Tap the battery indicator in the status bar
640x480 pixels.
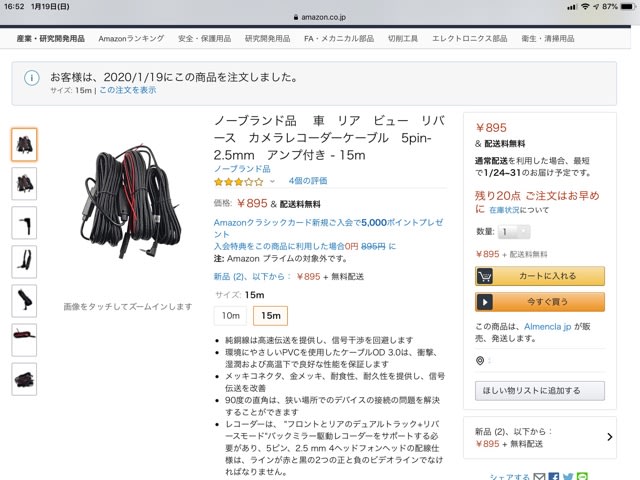pyautogui.click(x=627, y=7)
